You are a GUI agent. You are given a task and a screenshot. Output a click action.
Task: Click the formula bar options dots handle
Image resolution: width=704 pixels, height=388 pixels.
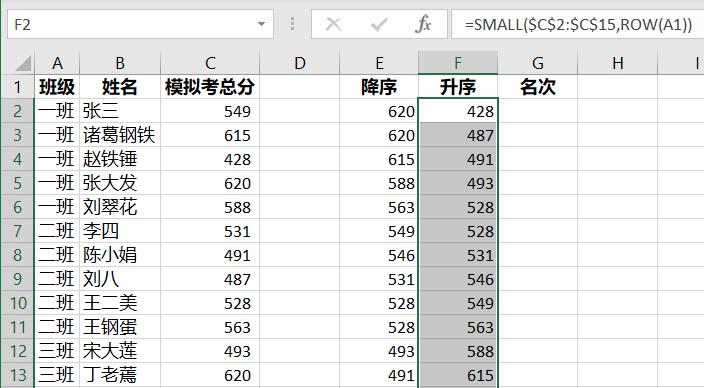tap(292, 24)
